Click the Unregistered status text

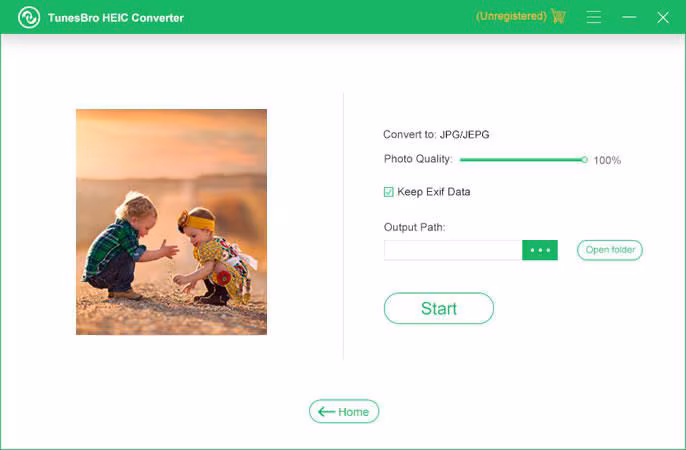point(511,16)
